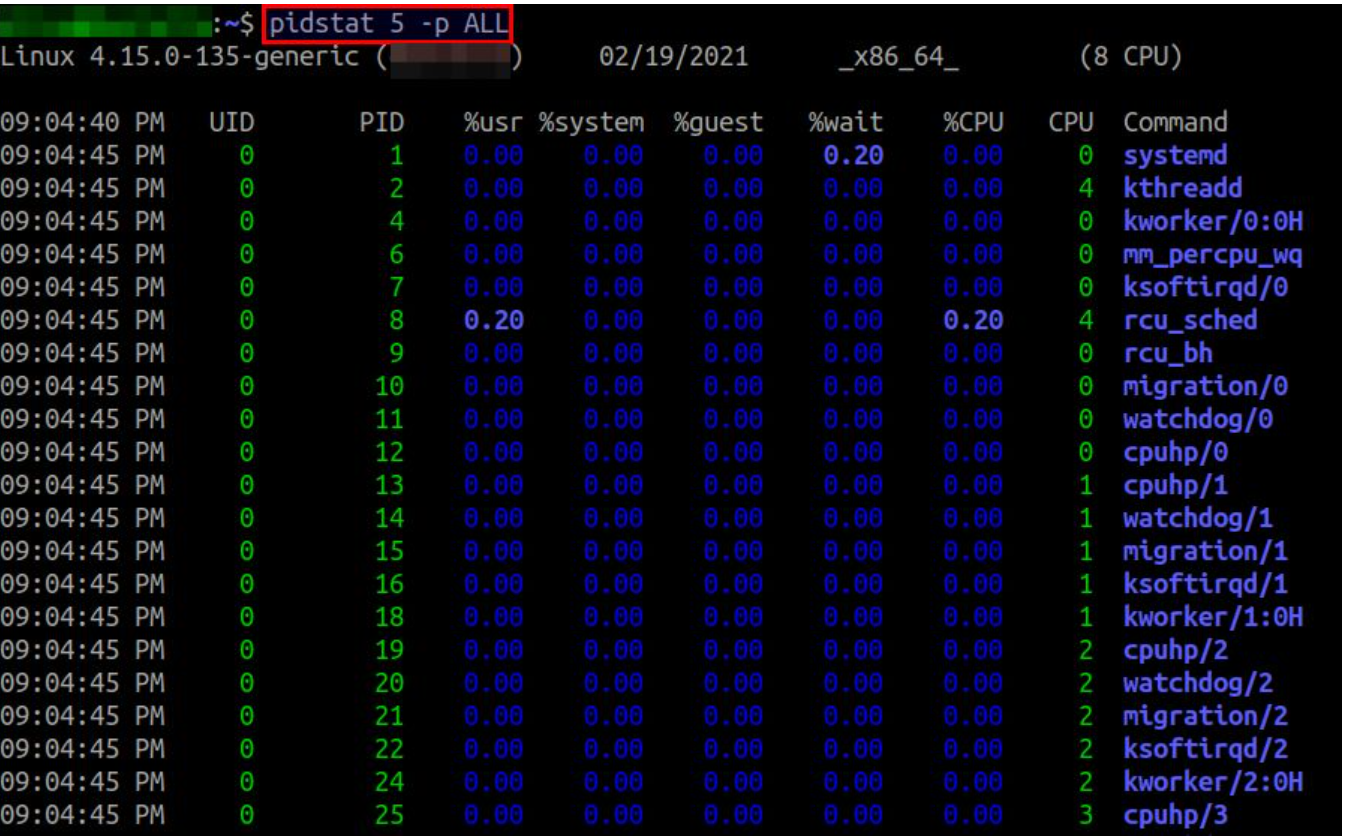Select the systemd process name
The image size is (1345, 837).
tap(1174, 156)
